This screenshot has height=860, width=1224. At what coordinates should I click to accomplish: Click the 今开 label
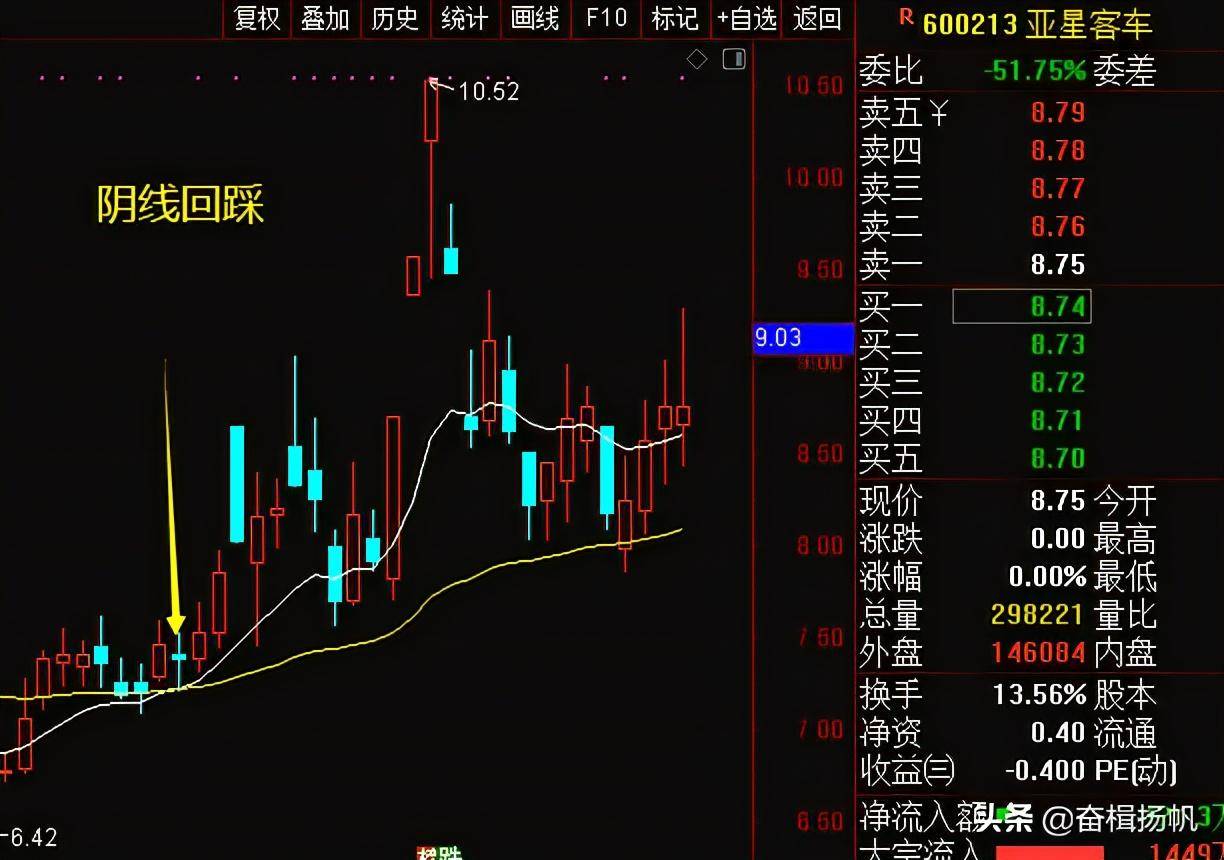point(1125,500)
